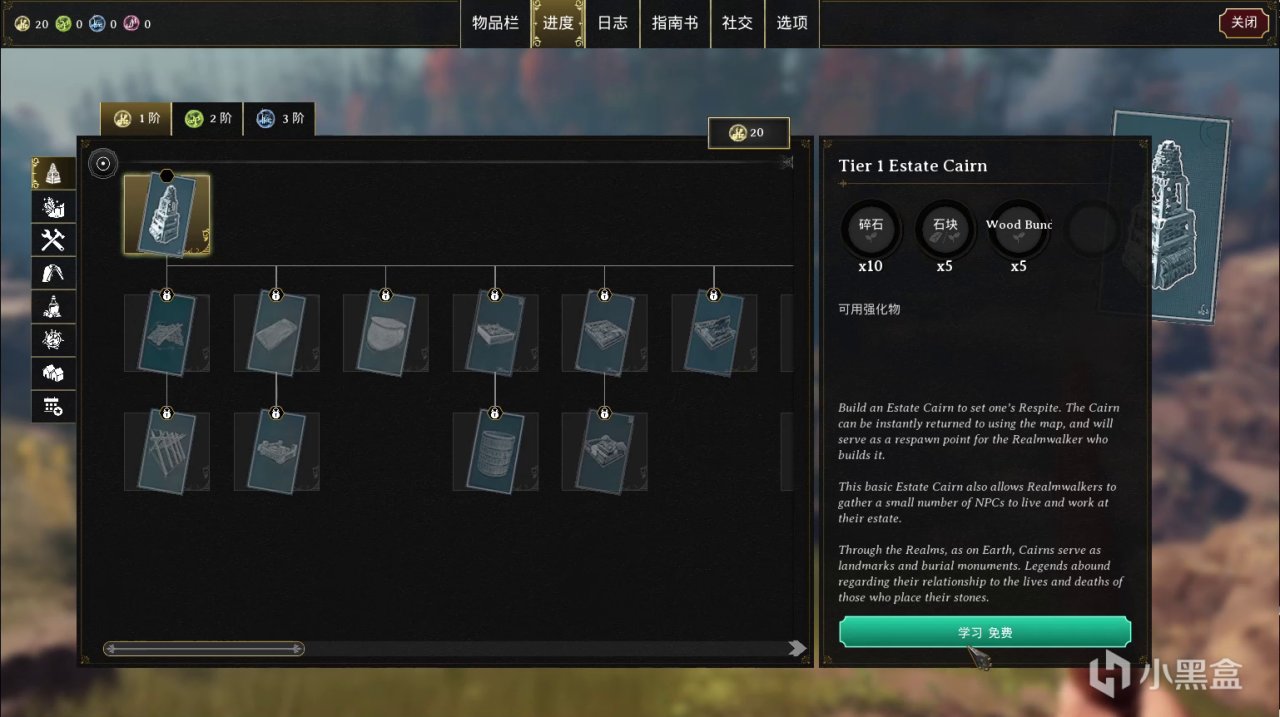Open the 物品栏 inventory tab
The width and height of the screenshot is (1280, 717).
(x=496, y=23)
